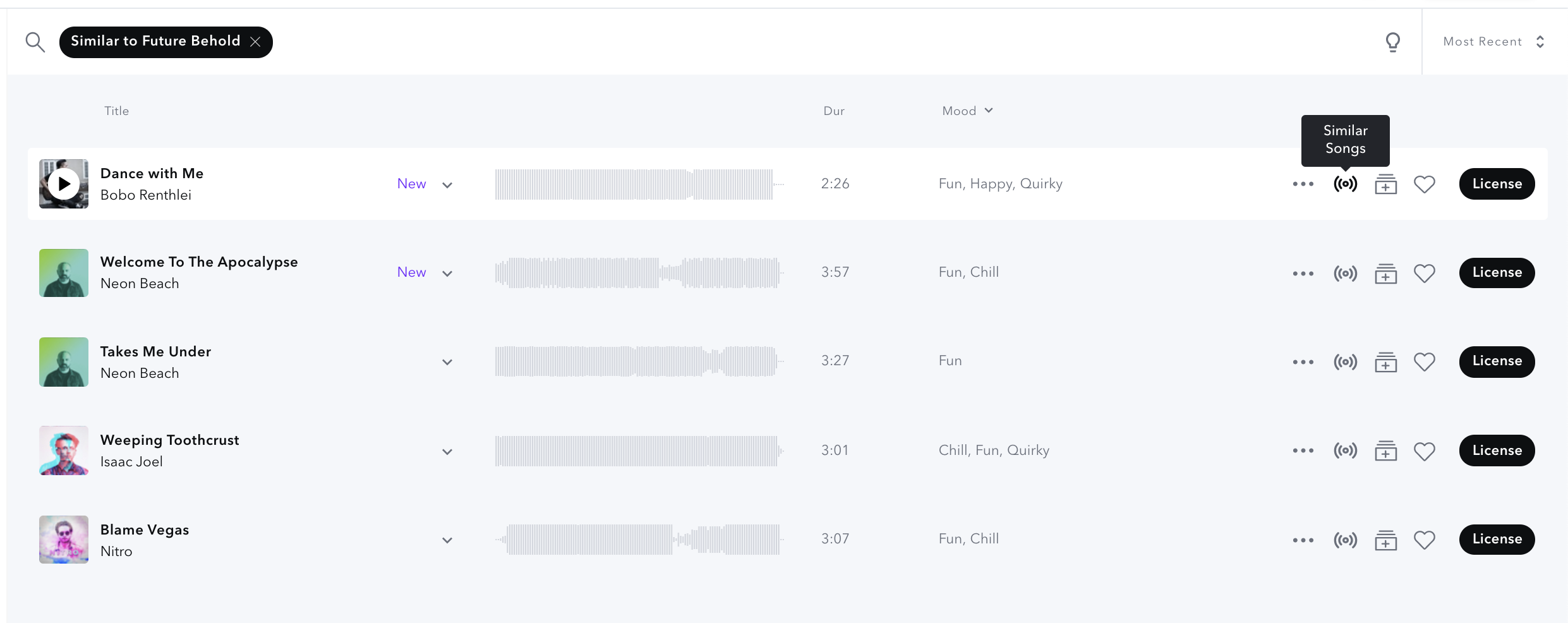
Task: Click License for Weeping Toothcrust
Action: (1497, 451)
